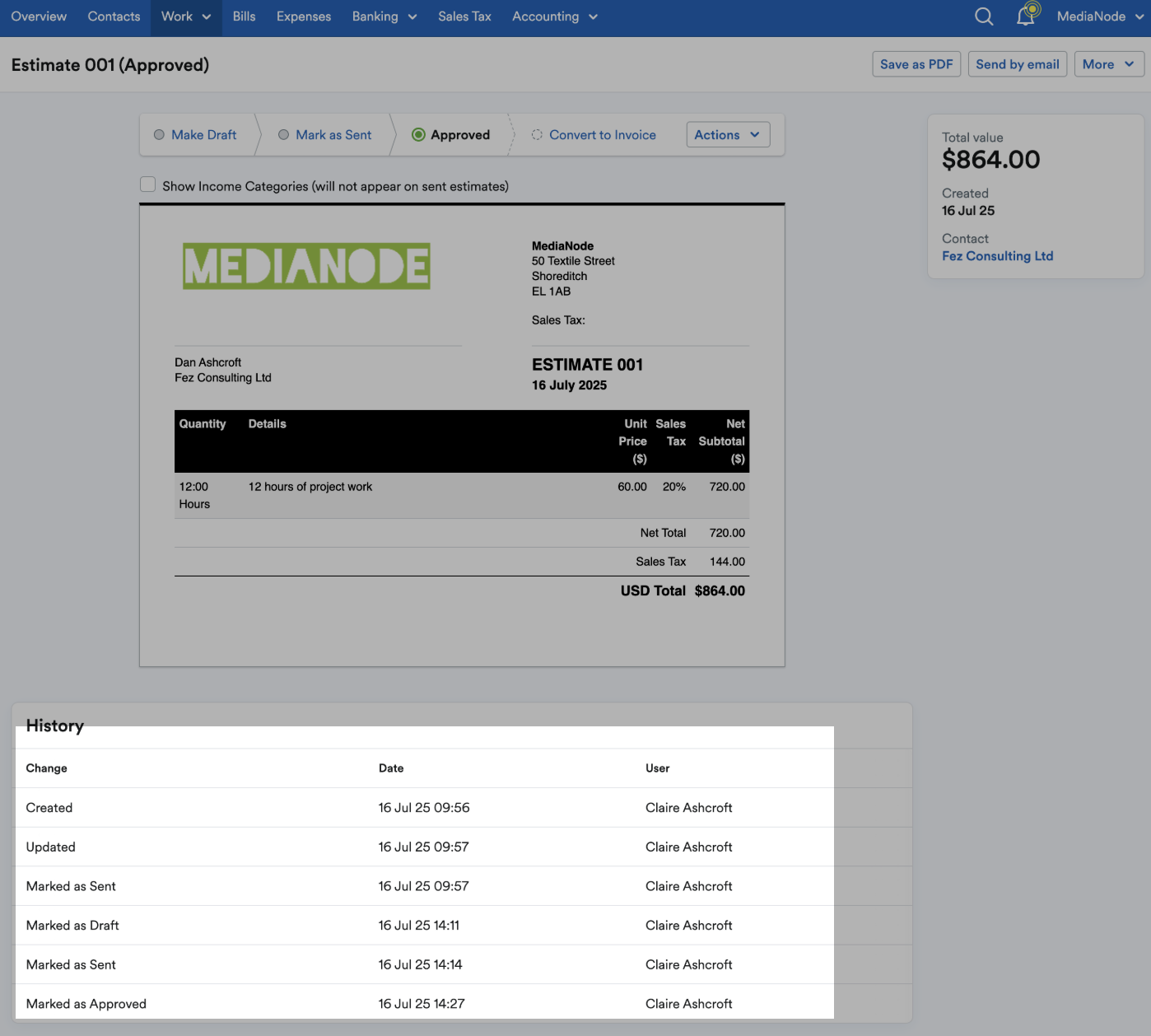Expand the Accounting menu
This screenshot has width=1151, height=1036.
555,17
